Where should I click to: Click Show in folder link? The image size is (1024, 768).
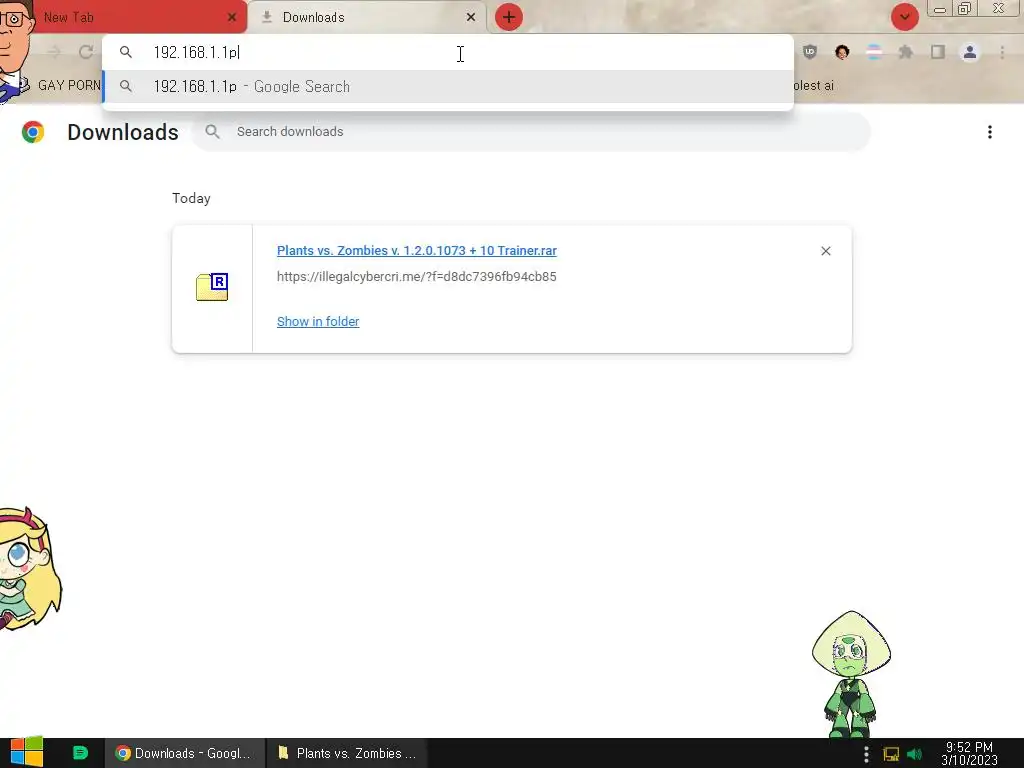pyautogui.click(x=318, y=321)
